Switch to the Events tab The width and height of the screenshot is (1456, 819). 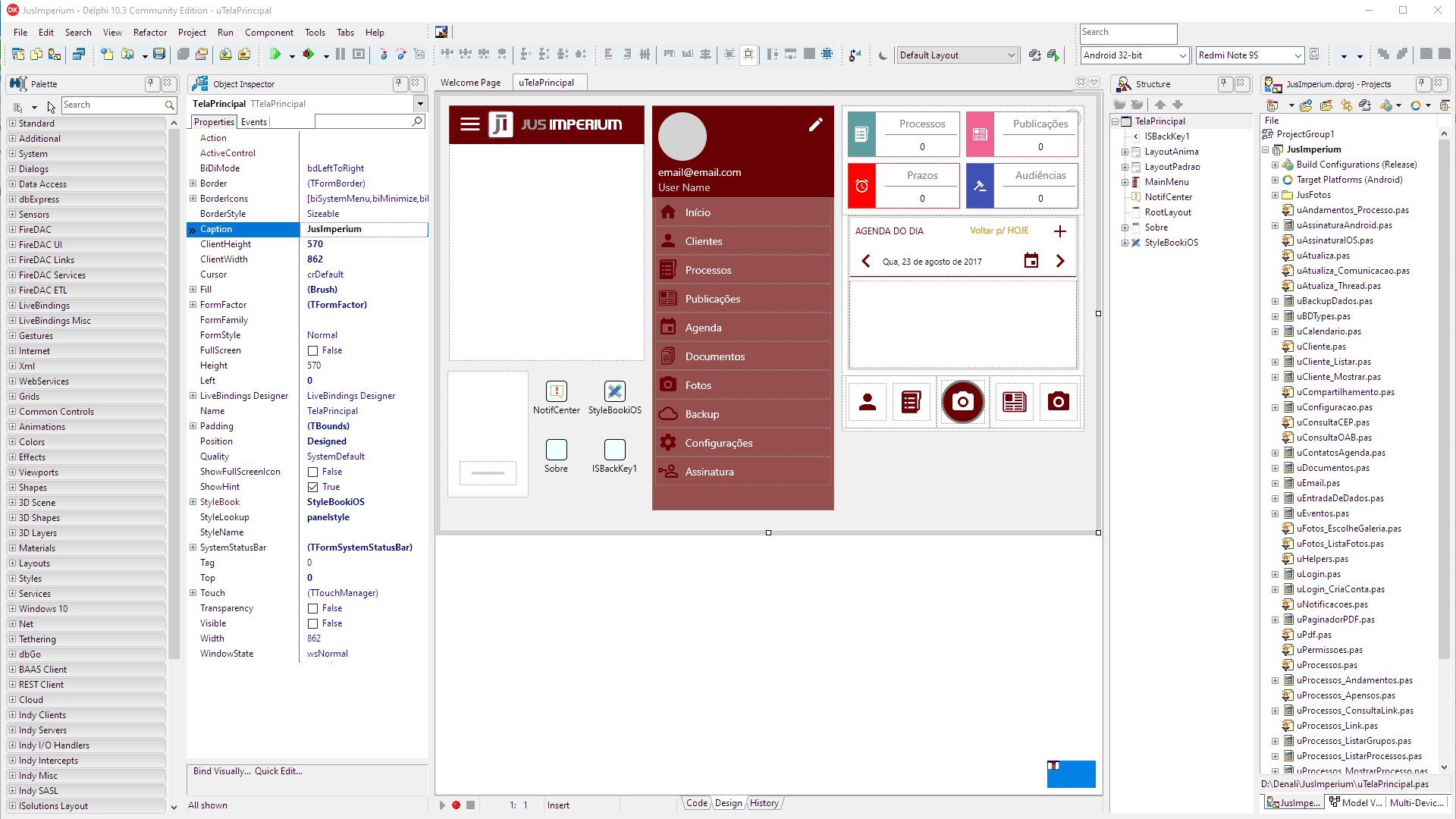click(254, 122)
